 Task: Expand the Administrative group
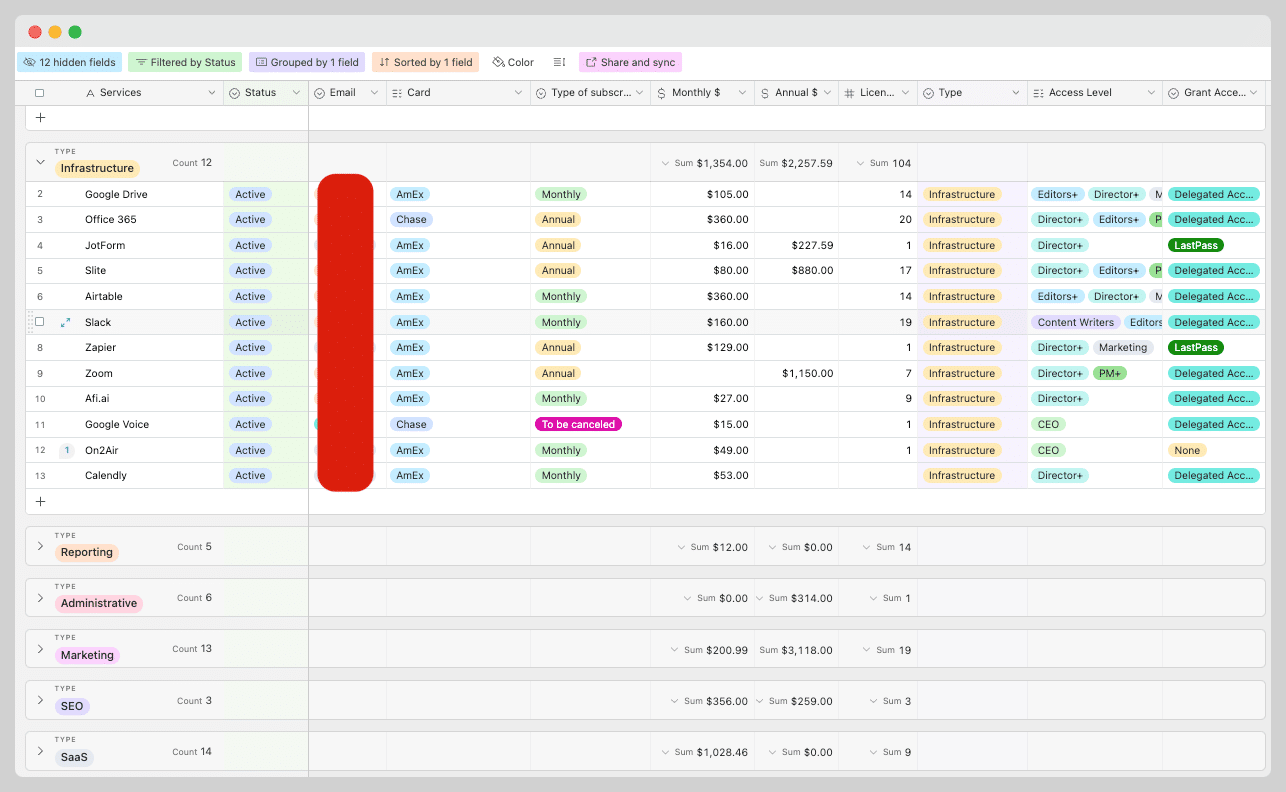click(x=41, y=598)
